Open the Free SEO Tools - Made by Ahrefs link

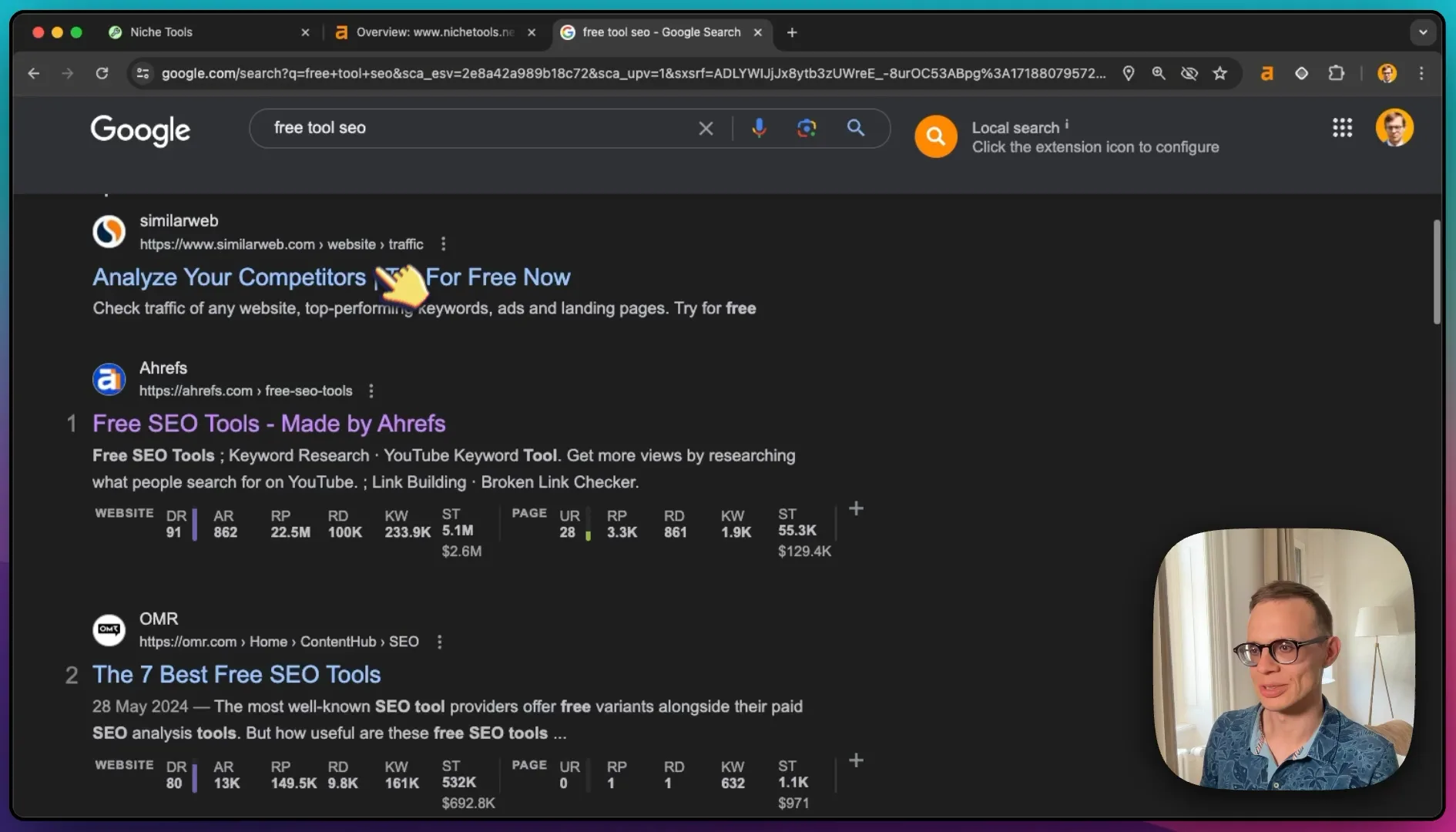[x=269, y=424]
